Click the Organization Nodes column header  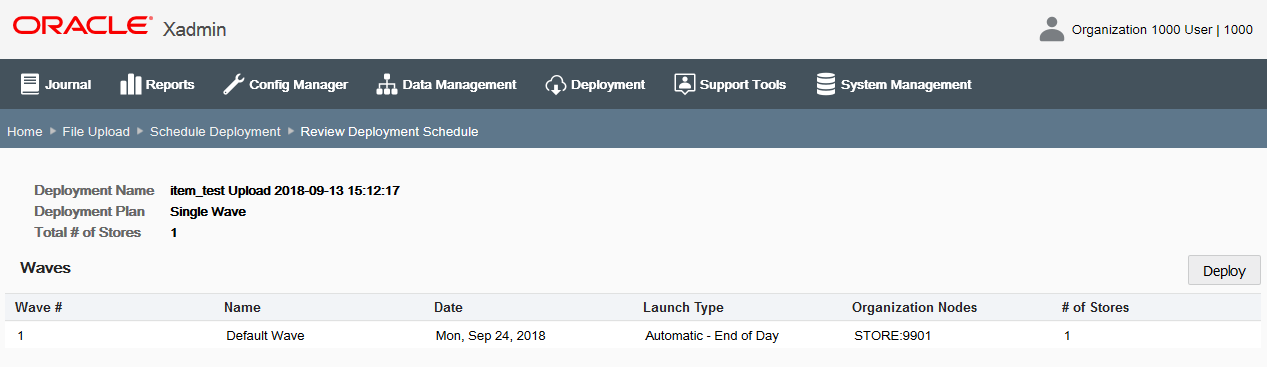pyautogui.click(x=914, y=307)
